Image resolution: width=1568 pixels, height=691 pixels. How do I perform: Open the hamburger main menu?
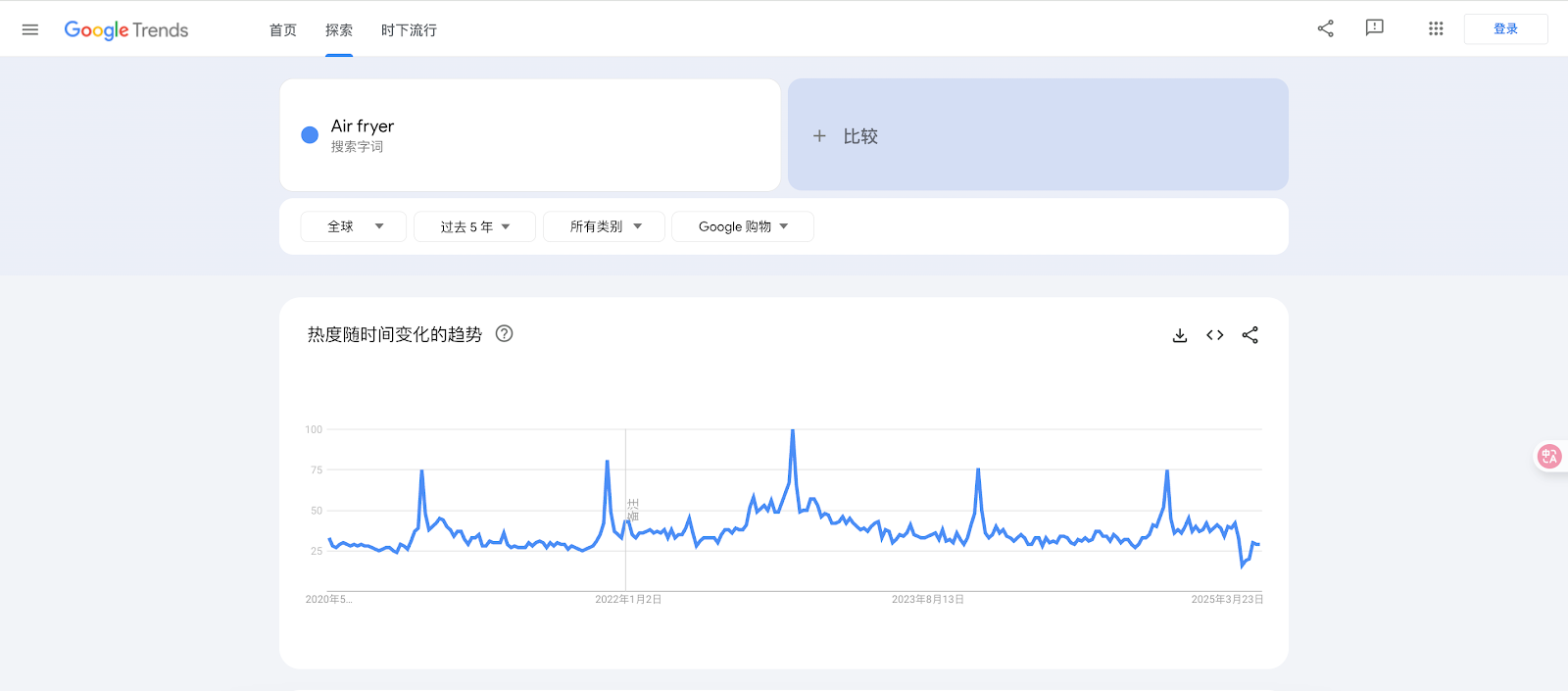(x=30, y=29)
